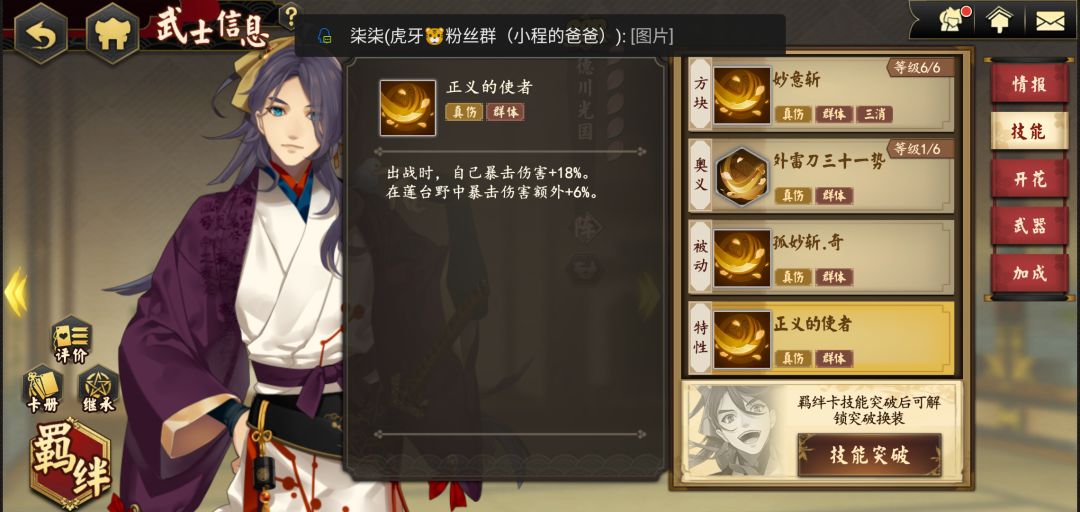Open the home castle icon
The image size is (1080, 512).
click(112, 34)
